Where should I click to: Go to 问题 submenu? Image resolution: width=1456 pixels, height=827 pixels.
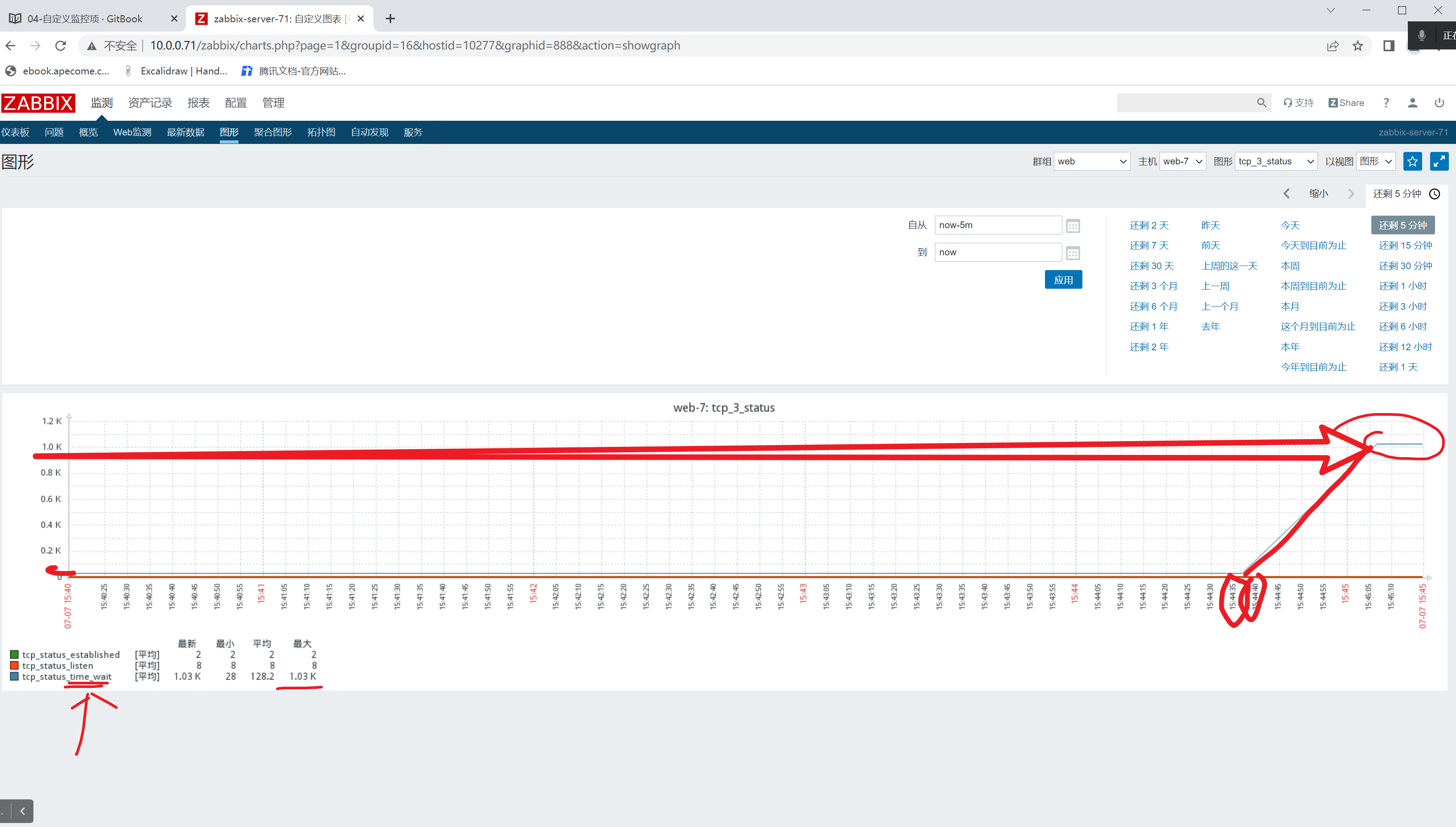click(54, 132)
